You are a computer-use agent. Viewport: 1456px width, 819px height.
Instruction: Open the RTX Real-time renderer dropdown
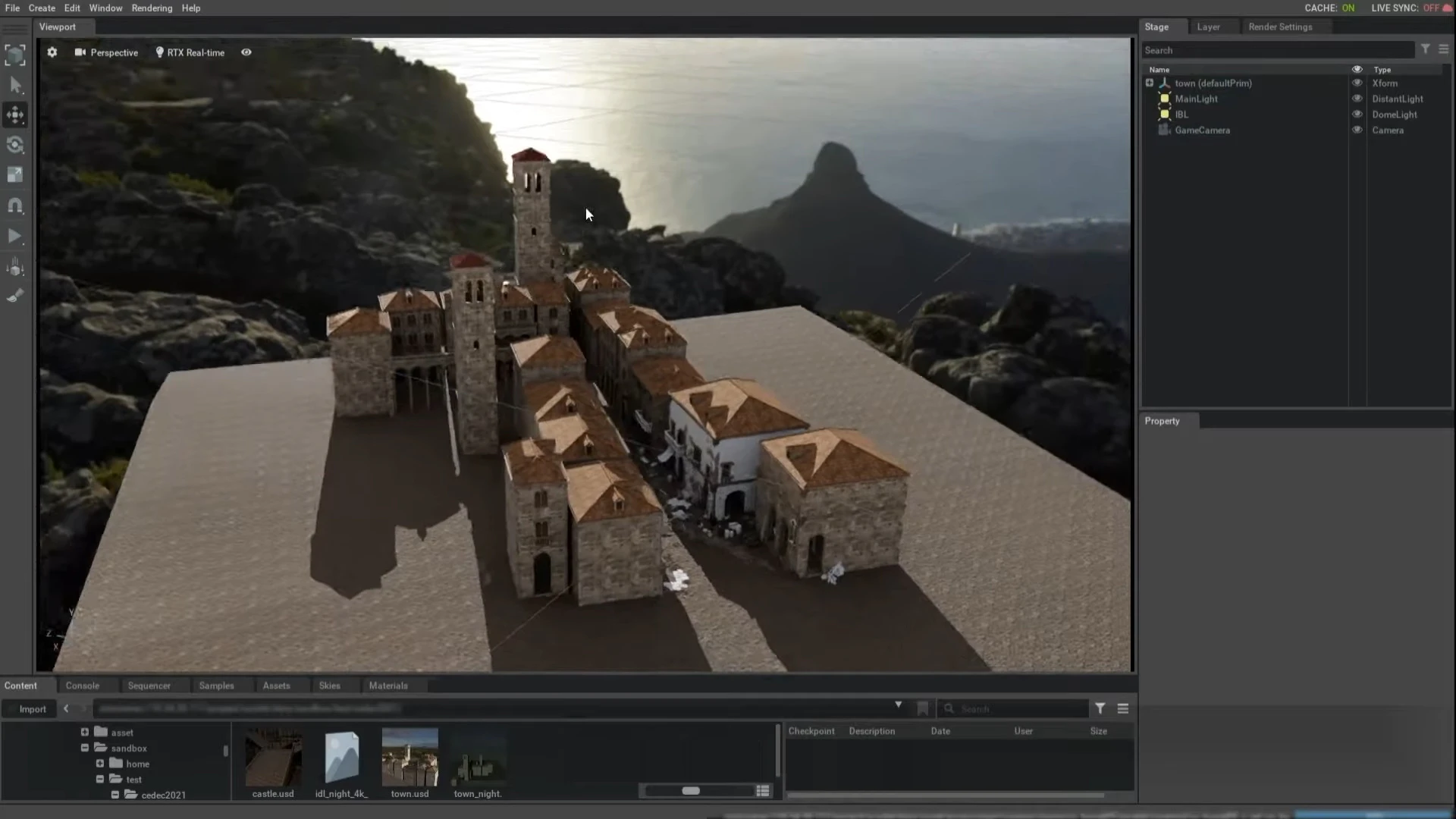[x=190, y=52]
